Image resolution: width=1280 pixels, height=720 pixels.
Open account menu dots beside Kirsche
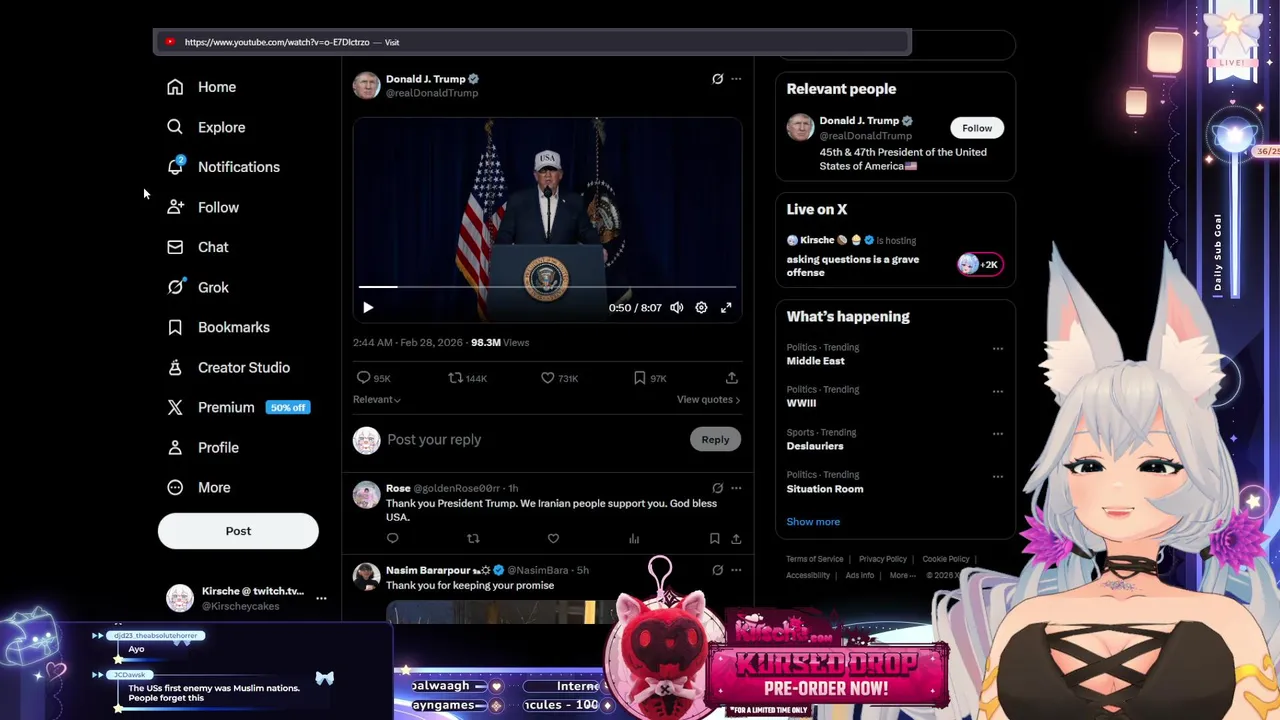click(321, 598)
